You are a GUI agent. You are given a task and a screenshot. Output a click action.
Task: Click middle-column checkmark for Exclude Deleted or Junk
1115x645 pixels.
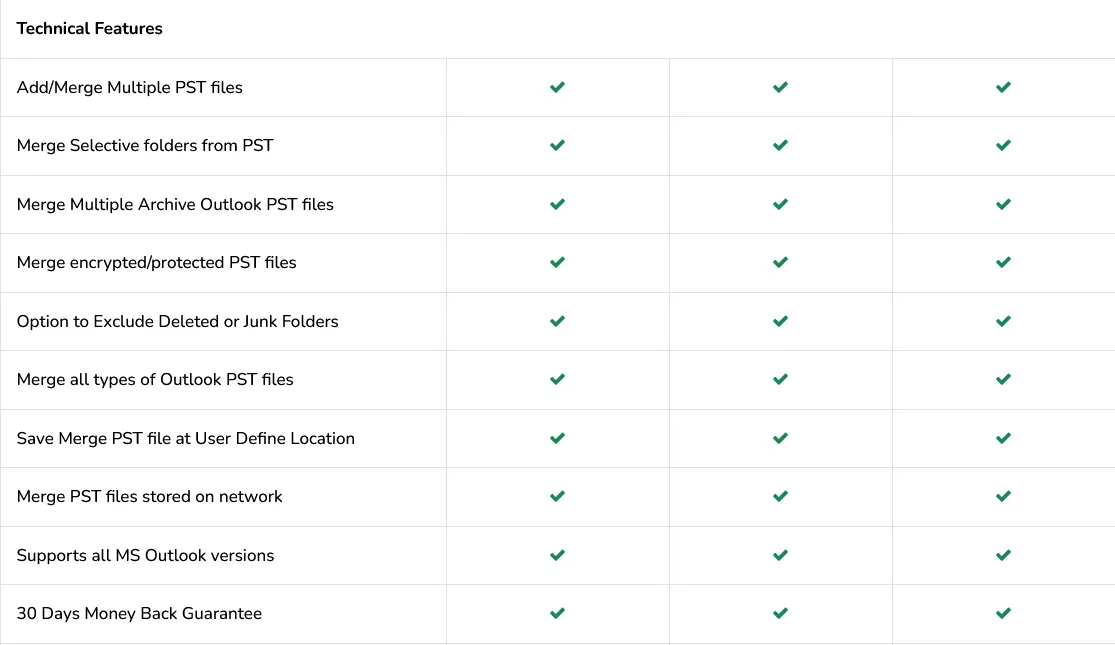781,321
